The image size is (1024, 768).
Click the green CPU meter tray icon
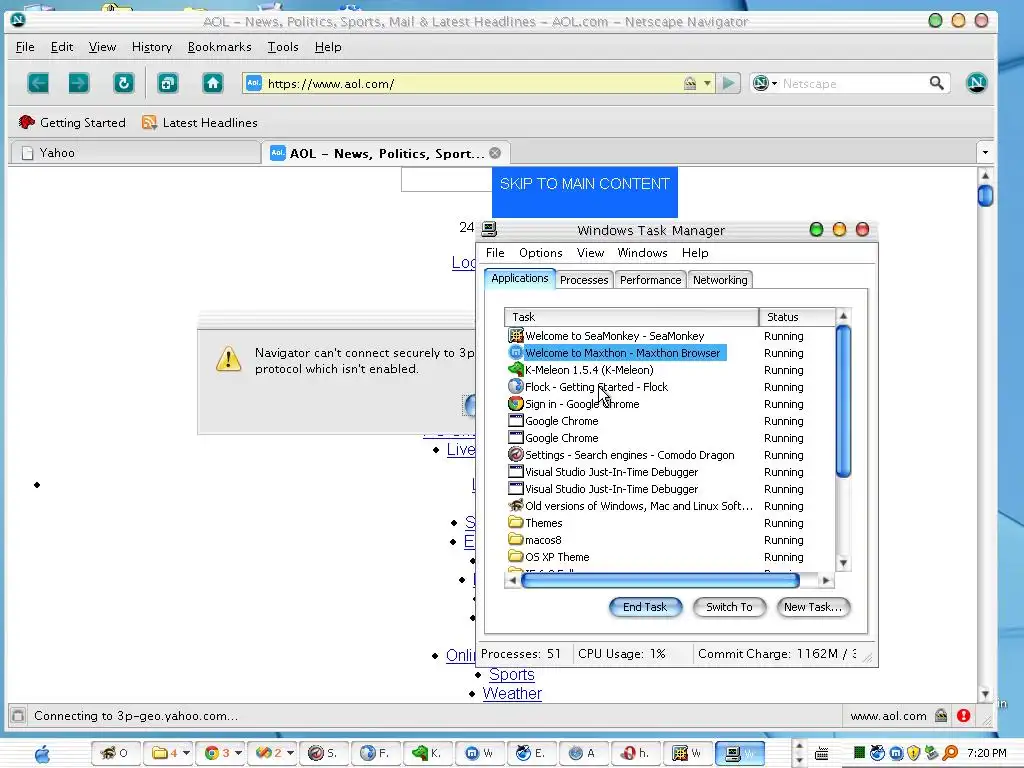859,753
